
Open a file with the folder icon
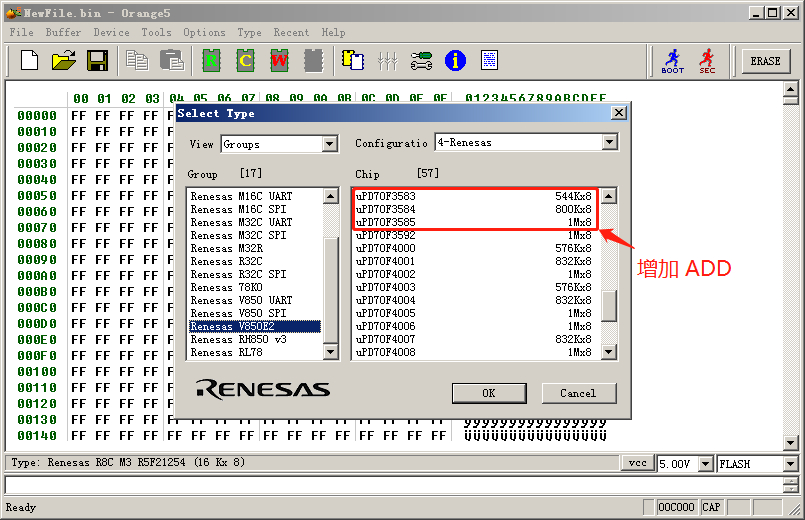(64, 61)
